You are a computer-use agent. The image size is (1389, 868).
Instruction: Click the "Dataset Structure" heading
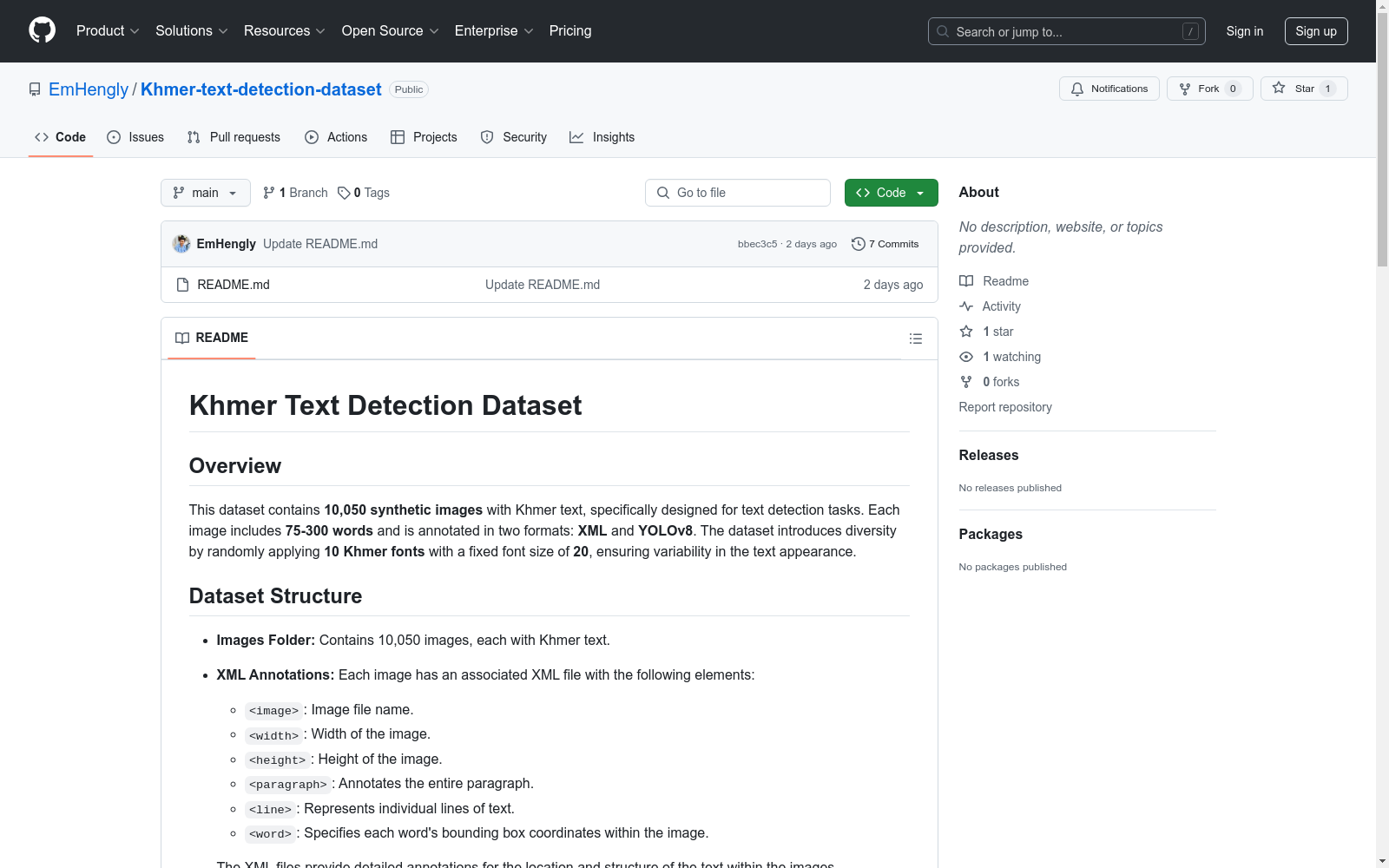[x=275, y=596]
